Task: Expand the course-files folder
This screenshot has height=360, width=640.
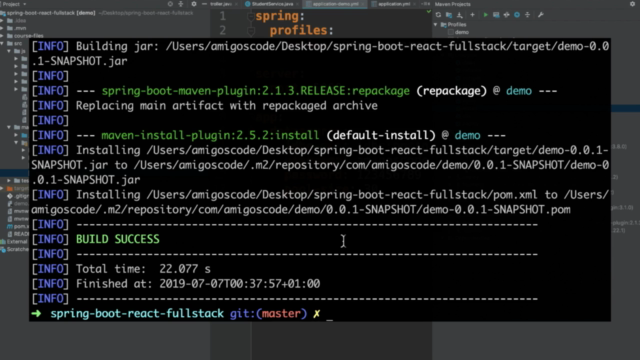Action: (x=2, y=36)
